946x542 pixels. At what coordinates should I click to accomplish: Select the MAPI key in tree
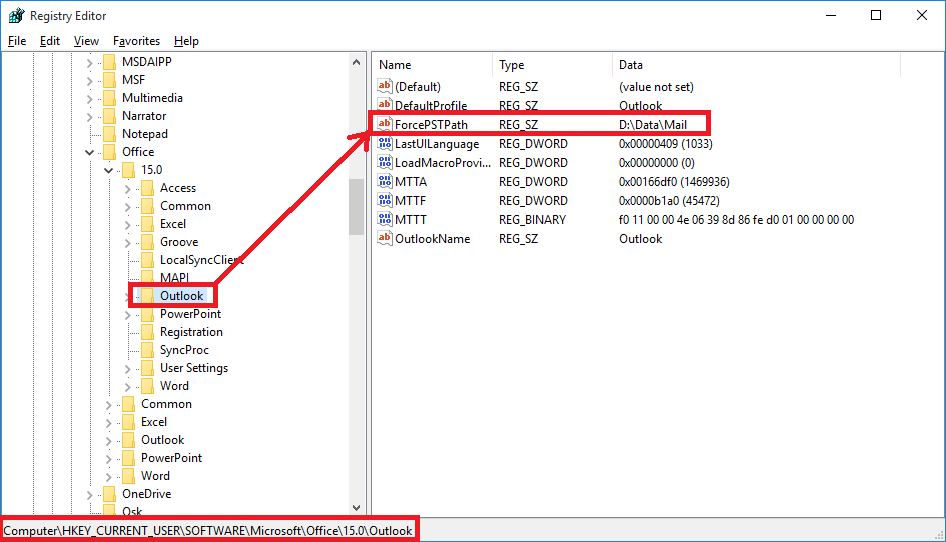point(174,278)
